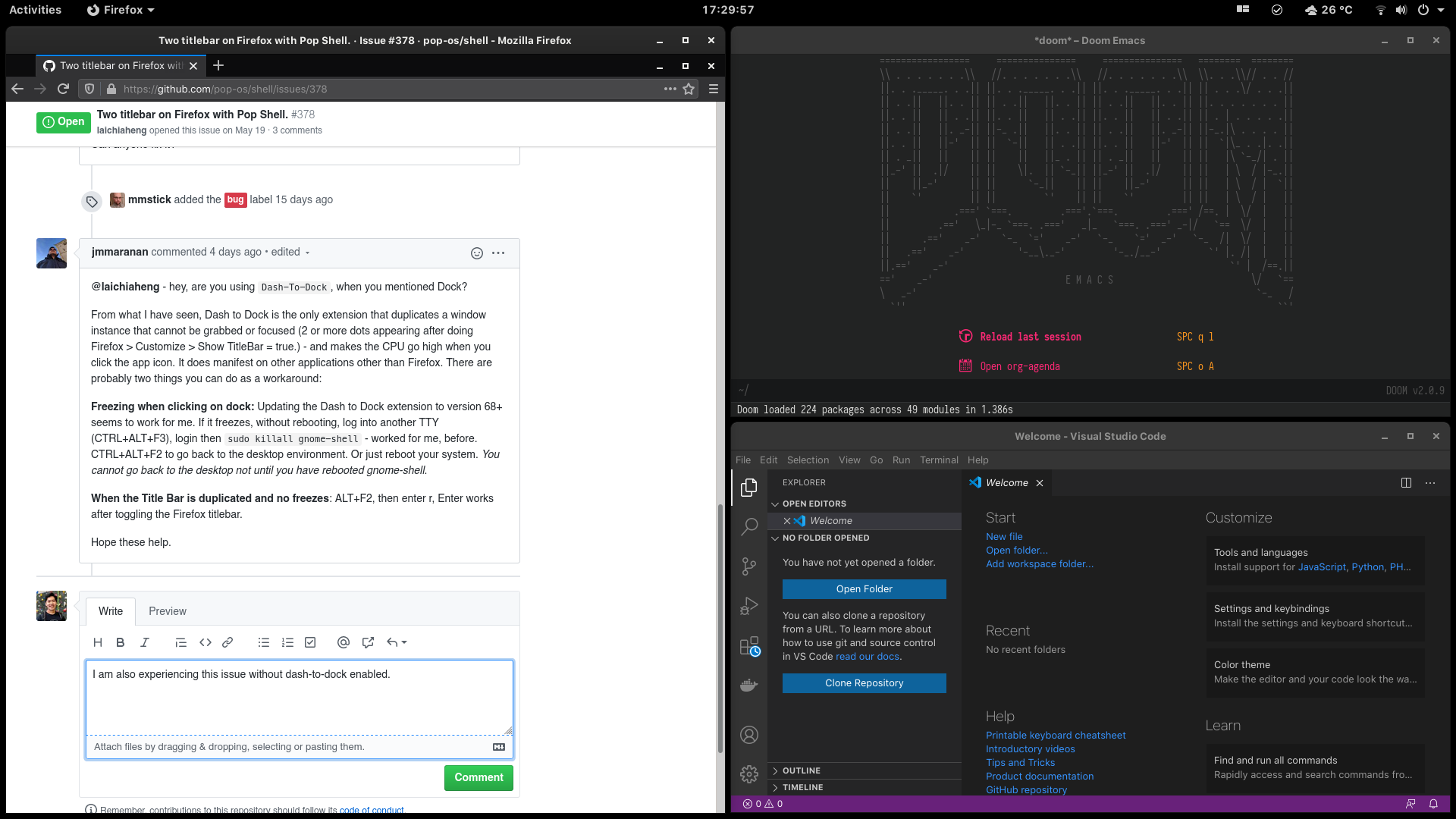Open the mmstick user link

click(149, 199)
